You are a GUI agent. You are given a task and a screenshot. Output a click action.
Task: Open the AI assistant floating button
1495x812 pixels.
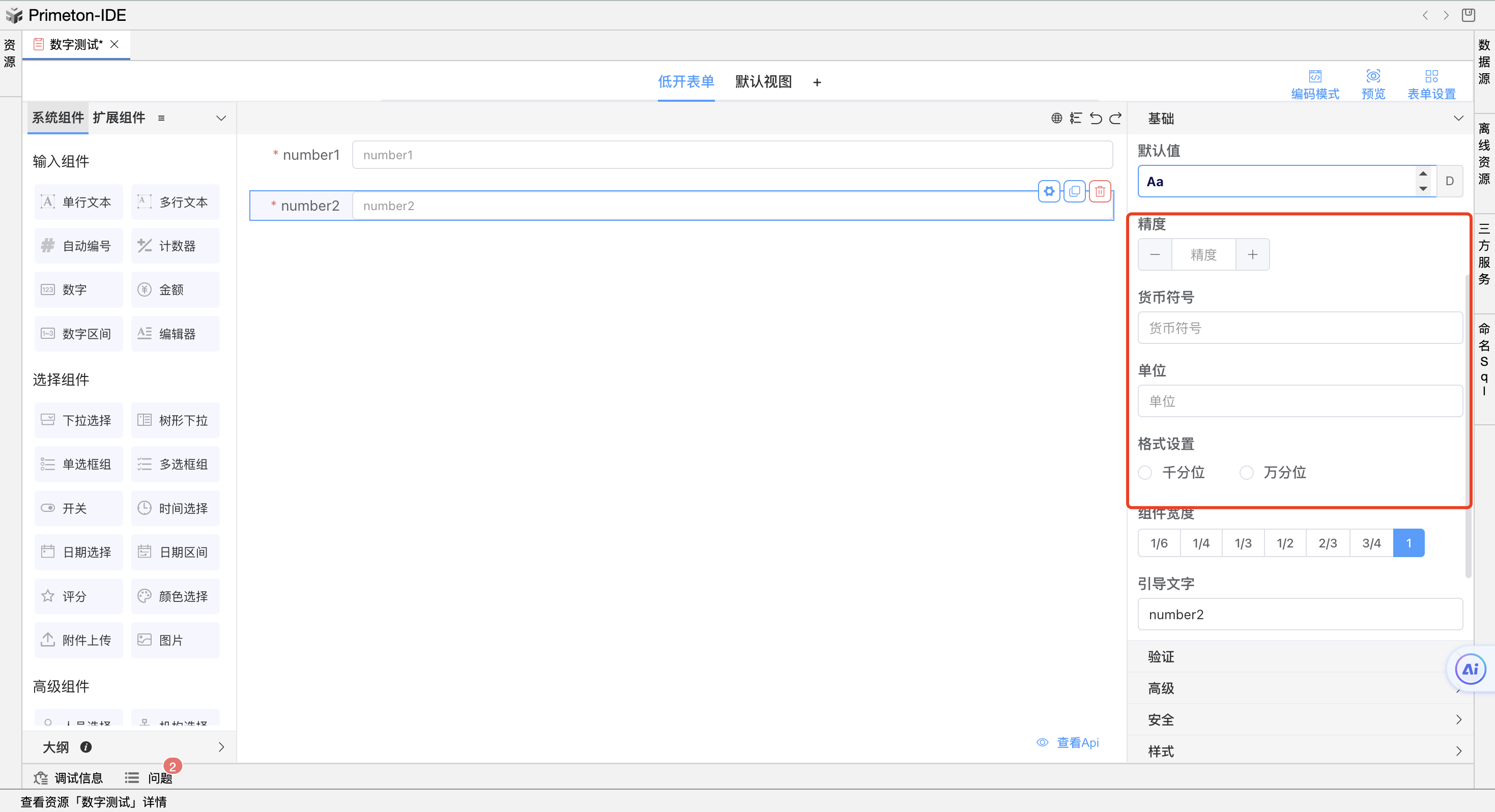click(x=1470, y=669)
